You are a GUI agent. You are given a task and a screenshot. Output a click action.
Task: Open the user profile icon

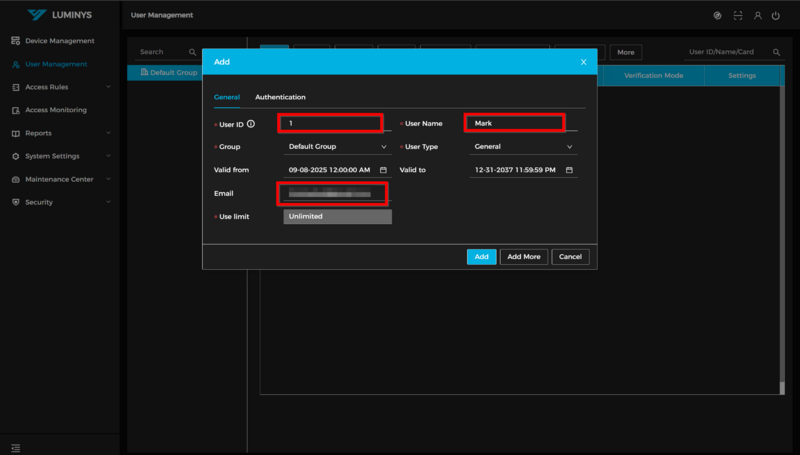click(758, 16)
